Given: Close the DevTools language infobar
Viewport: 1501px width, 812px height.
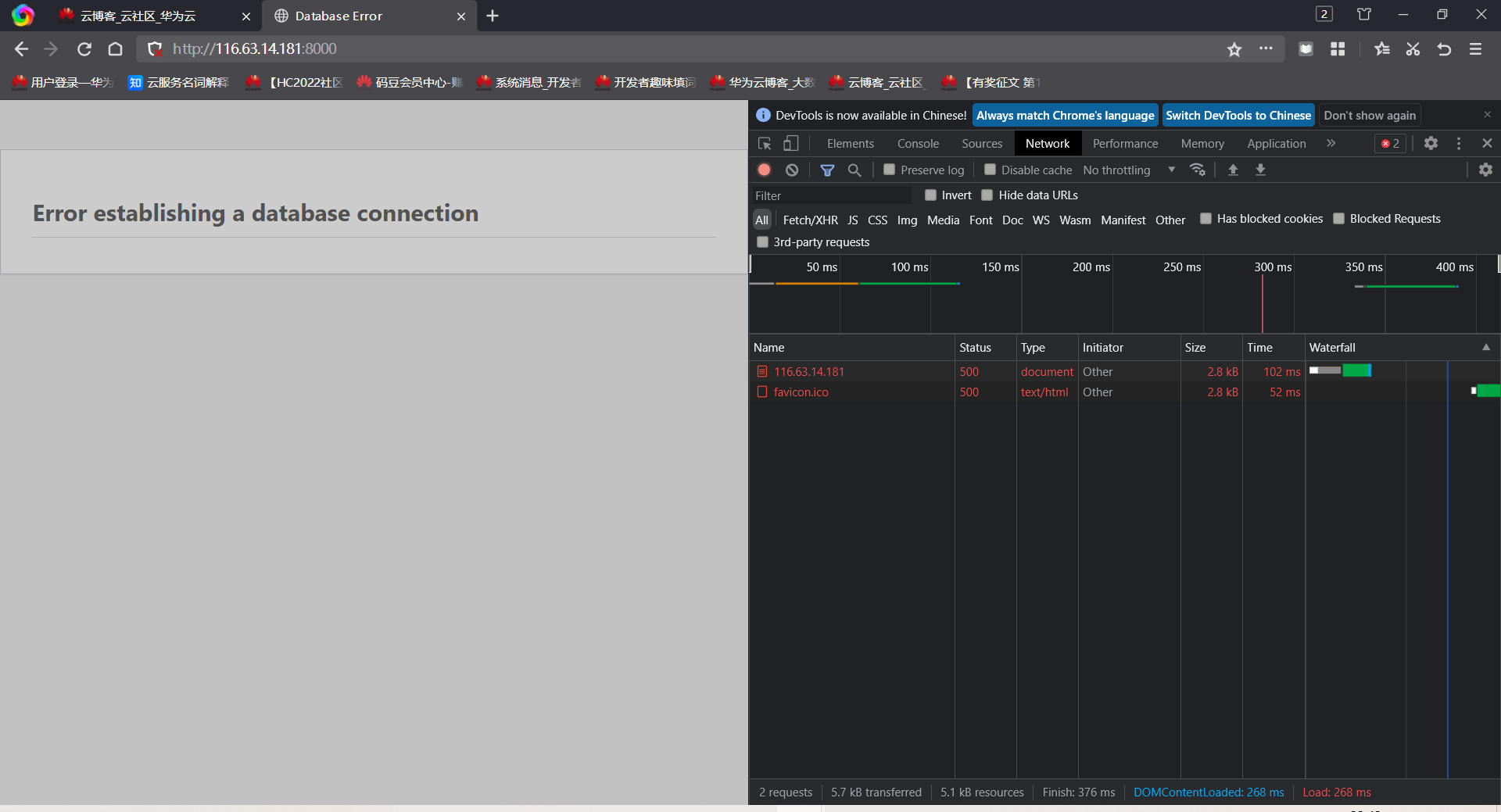Looking at the screenshot, I should click(x=1487, y=115).
